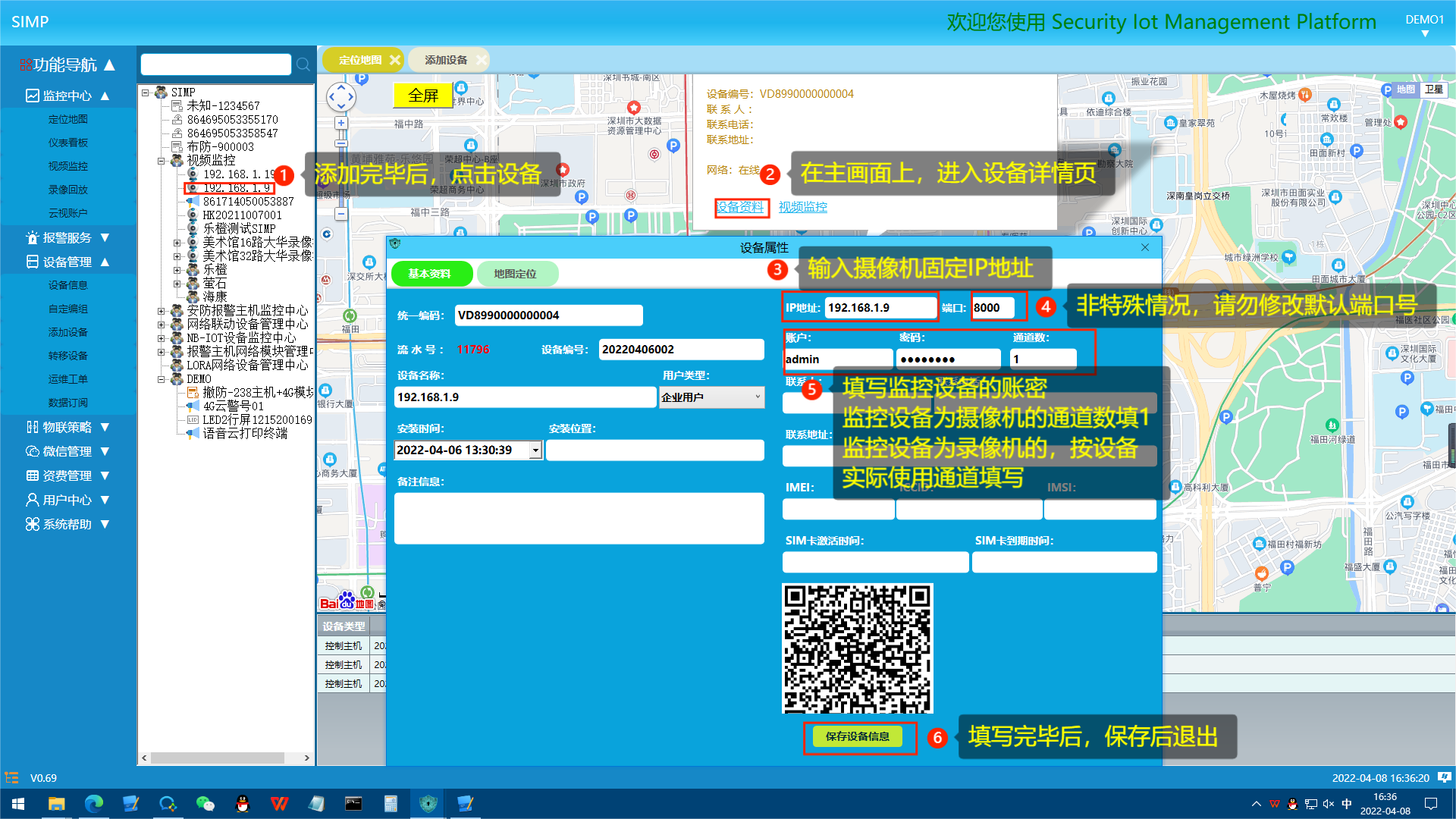1456x819 pixels.
Task: Zoom in the map with plus button
Action: (x=341, y=123)
